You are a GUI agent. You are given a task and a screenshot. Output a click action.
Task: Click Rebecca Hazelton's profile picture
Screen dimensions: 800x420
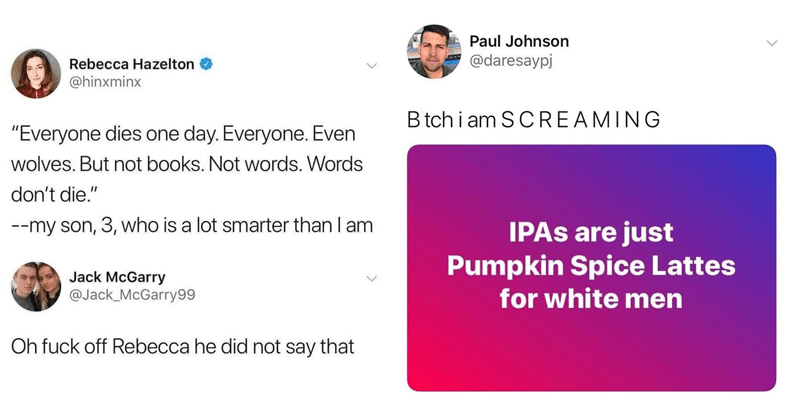[34, 73]
